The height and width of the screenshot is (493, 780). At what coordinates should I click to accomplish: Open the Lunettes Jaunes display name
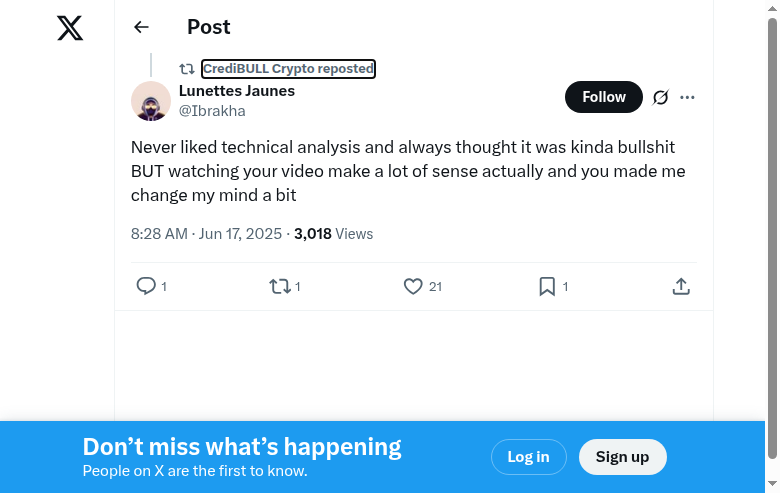(237, 91)
